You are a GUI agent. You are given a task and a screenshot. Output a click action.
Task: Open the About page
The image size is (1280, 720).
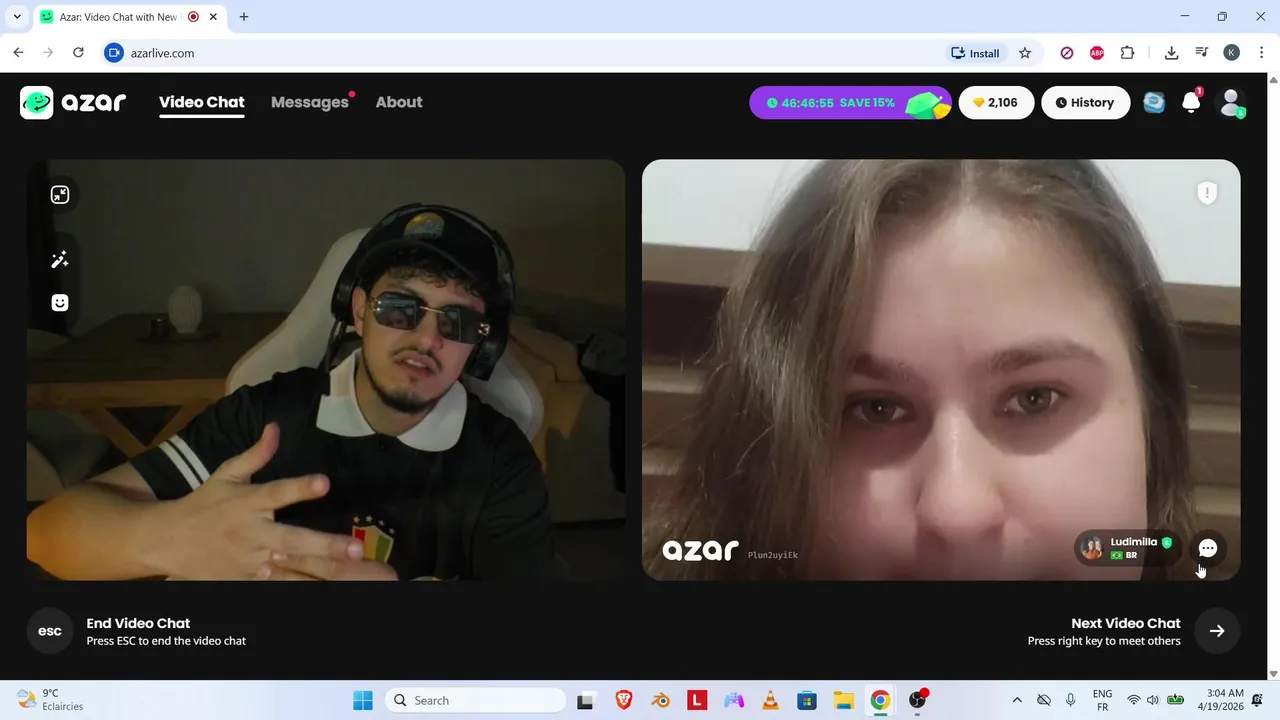[399, 102]
